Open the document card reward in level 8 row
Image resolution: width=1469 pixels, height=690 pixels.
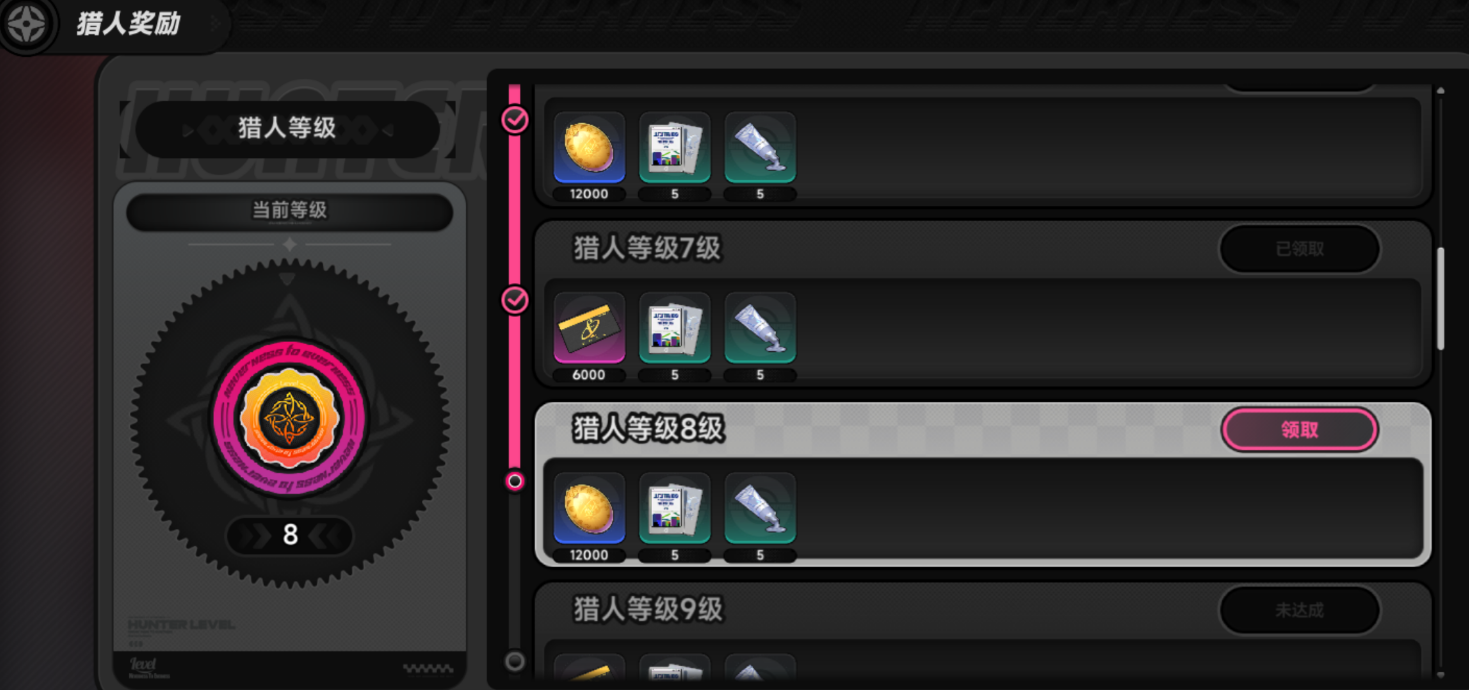pyautogui.click(x=675, y=508)
